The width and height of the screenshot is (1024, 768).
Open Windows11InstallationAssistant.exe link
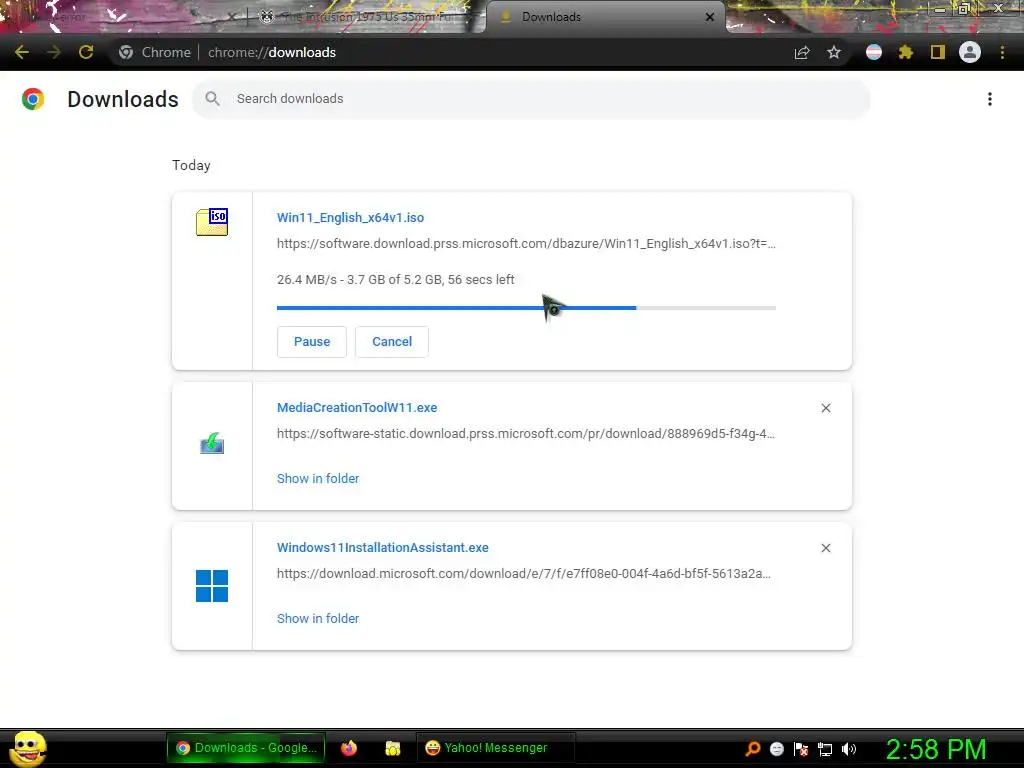tap(383, 548)
